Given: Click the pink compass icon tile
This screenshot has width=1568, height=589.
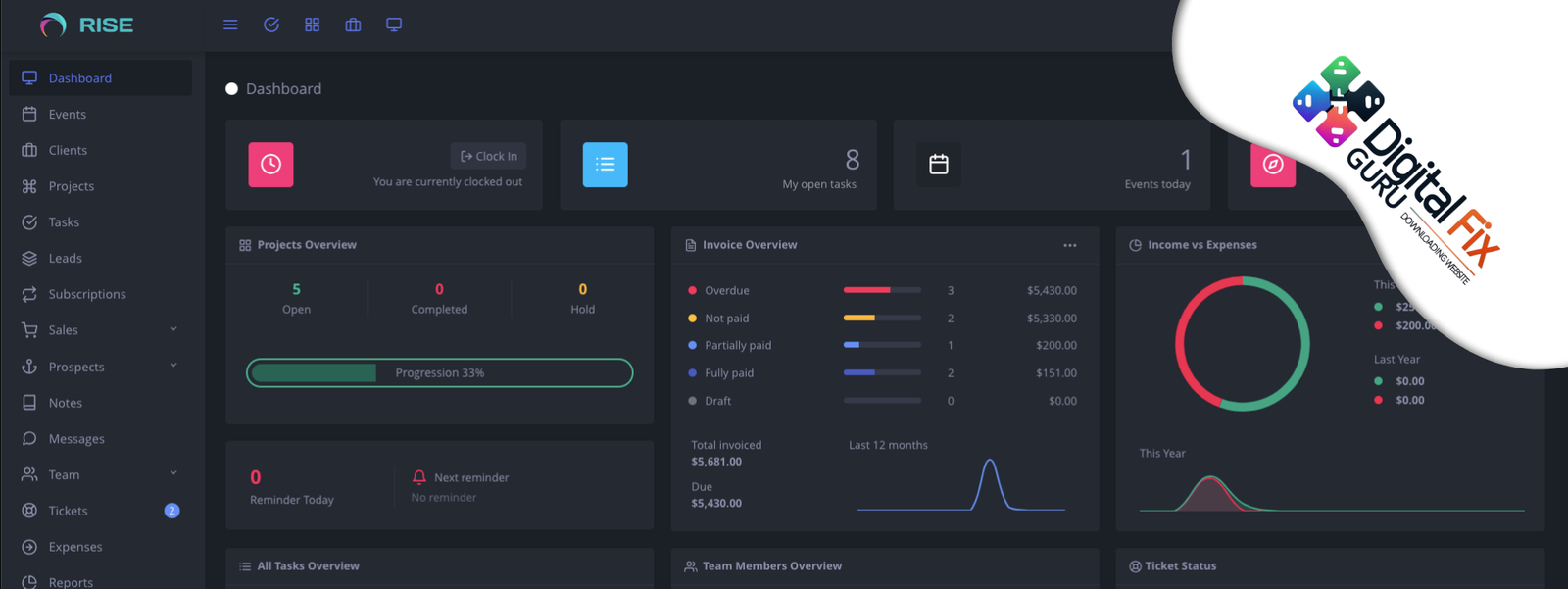Looking at the screenshot, I should coord(1273,165).
